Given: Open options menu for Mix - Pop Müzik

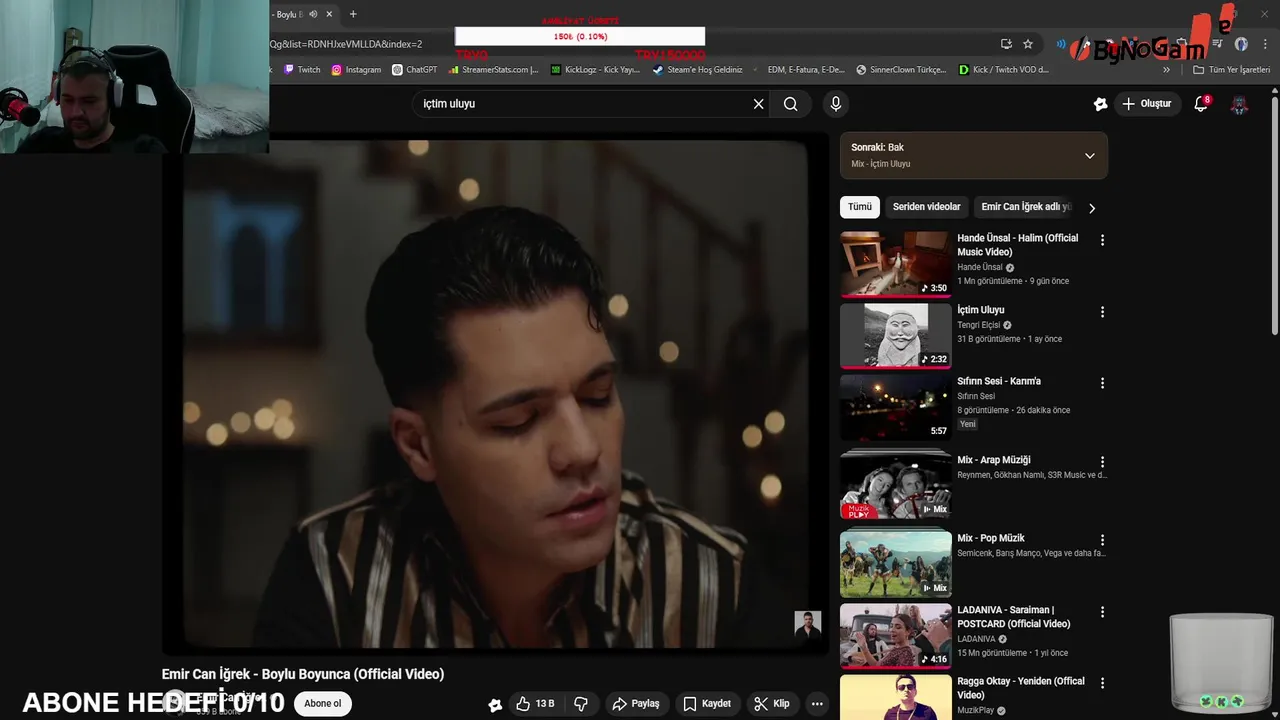Looking at the screenshot, I should (x=1102, y=540).
